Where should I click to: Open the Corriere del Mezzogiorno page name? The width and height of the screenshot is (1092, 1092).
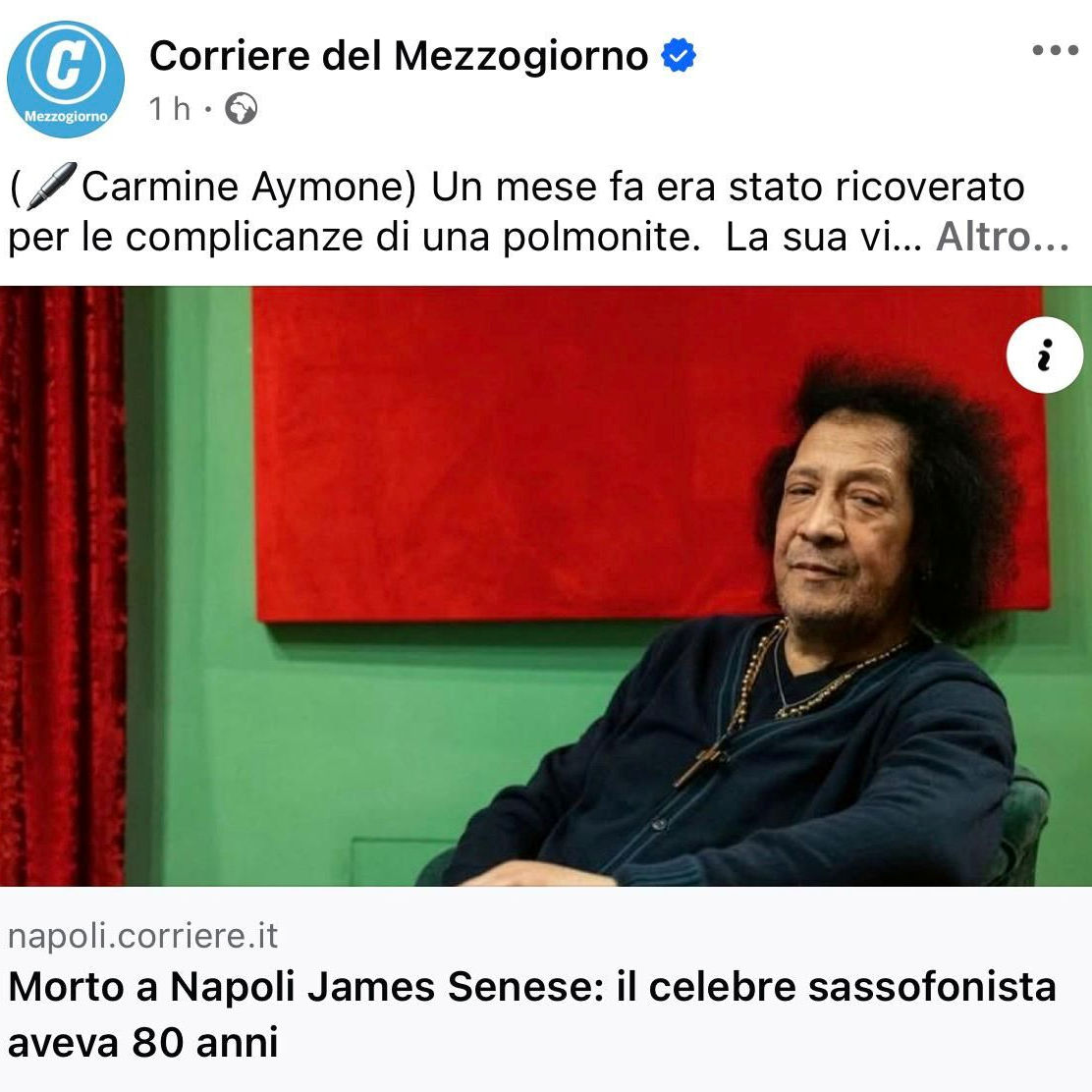(399, 55)
